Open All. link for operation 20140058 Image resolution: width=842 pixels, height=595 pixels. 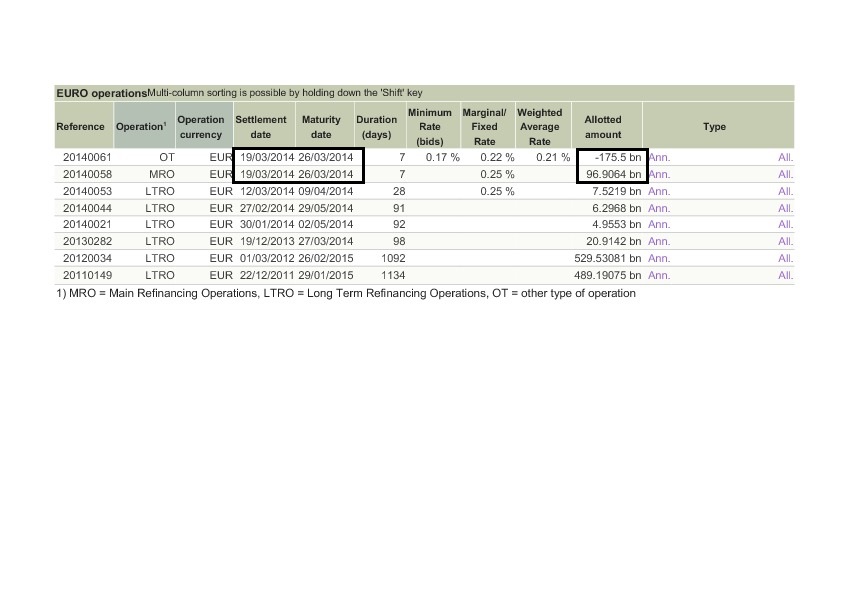point(785,174)
